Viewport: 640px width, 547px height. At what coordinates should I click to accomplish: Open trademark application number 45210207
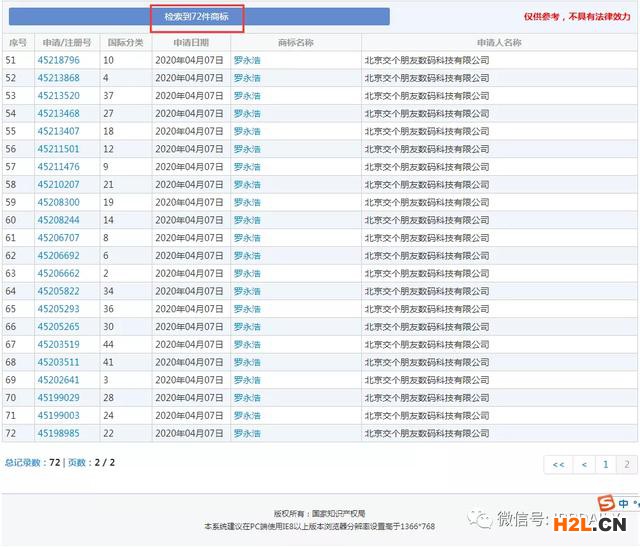[58, 185]
